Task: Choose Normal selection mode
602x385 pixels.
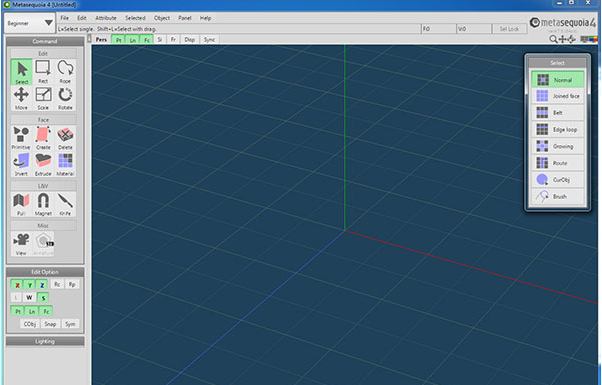Action: pyautogui.click(x=557, y=79)
